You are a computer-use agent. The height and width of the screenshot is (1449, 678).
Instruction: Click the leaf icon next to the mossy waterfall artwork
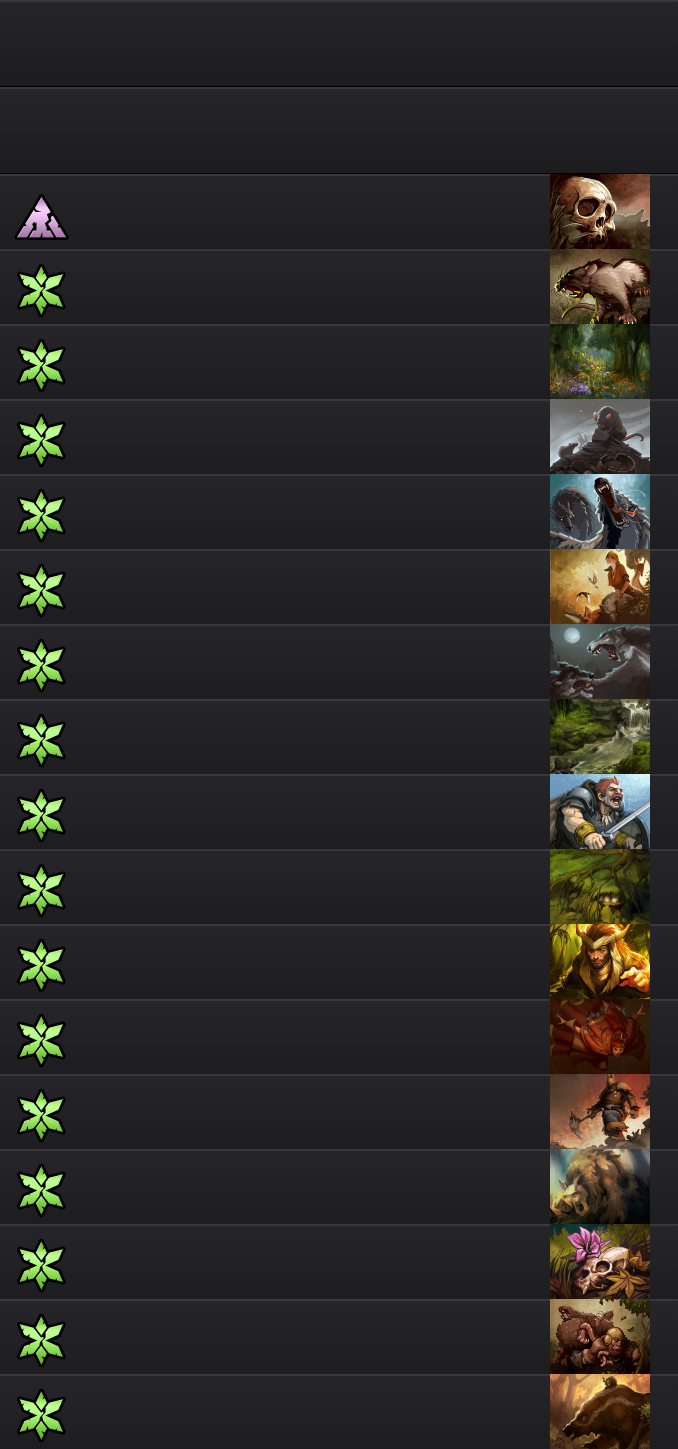[41, 740]
